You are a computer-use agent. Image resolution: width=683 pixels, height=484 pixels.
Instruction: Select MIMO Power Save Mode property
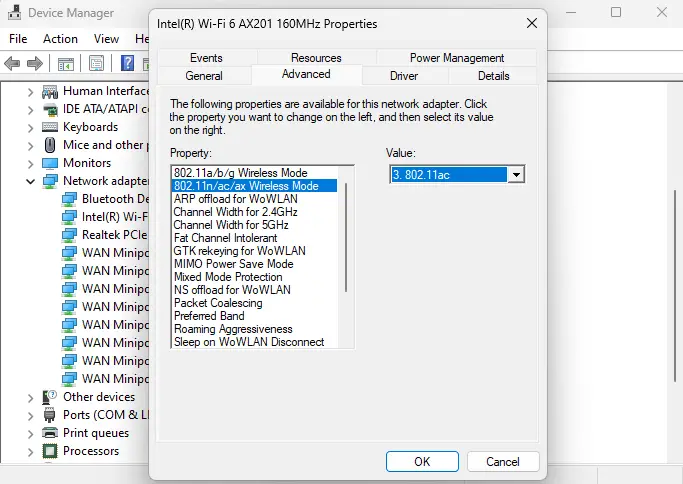[x=254, y=264]
